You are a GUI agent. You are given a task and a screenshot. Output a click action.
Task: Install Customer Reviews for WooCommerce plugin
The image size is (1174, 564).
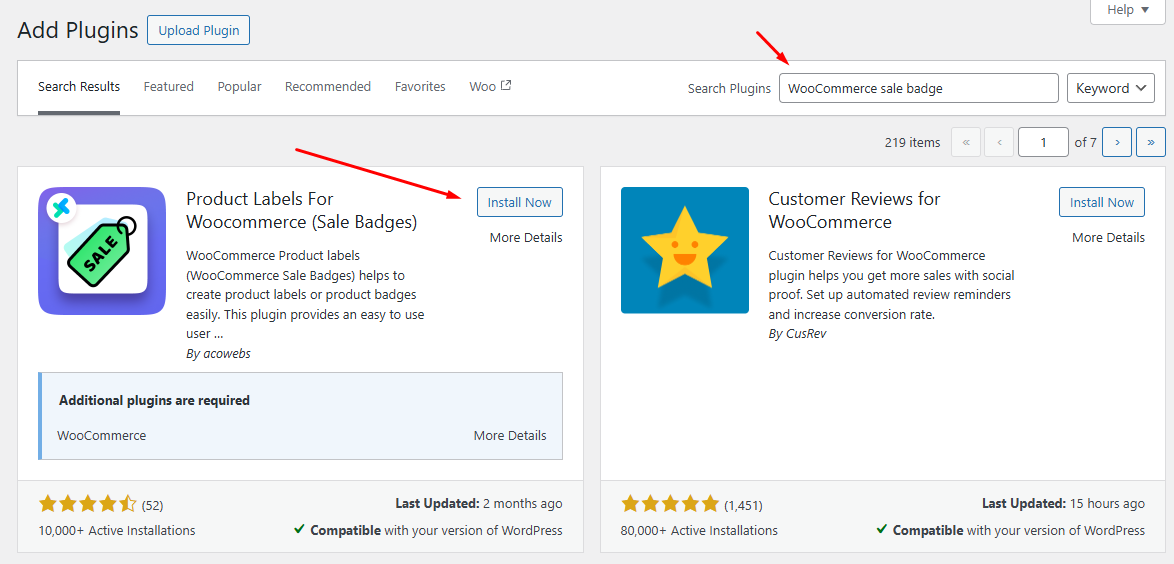(1102, 202)
